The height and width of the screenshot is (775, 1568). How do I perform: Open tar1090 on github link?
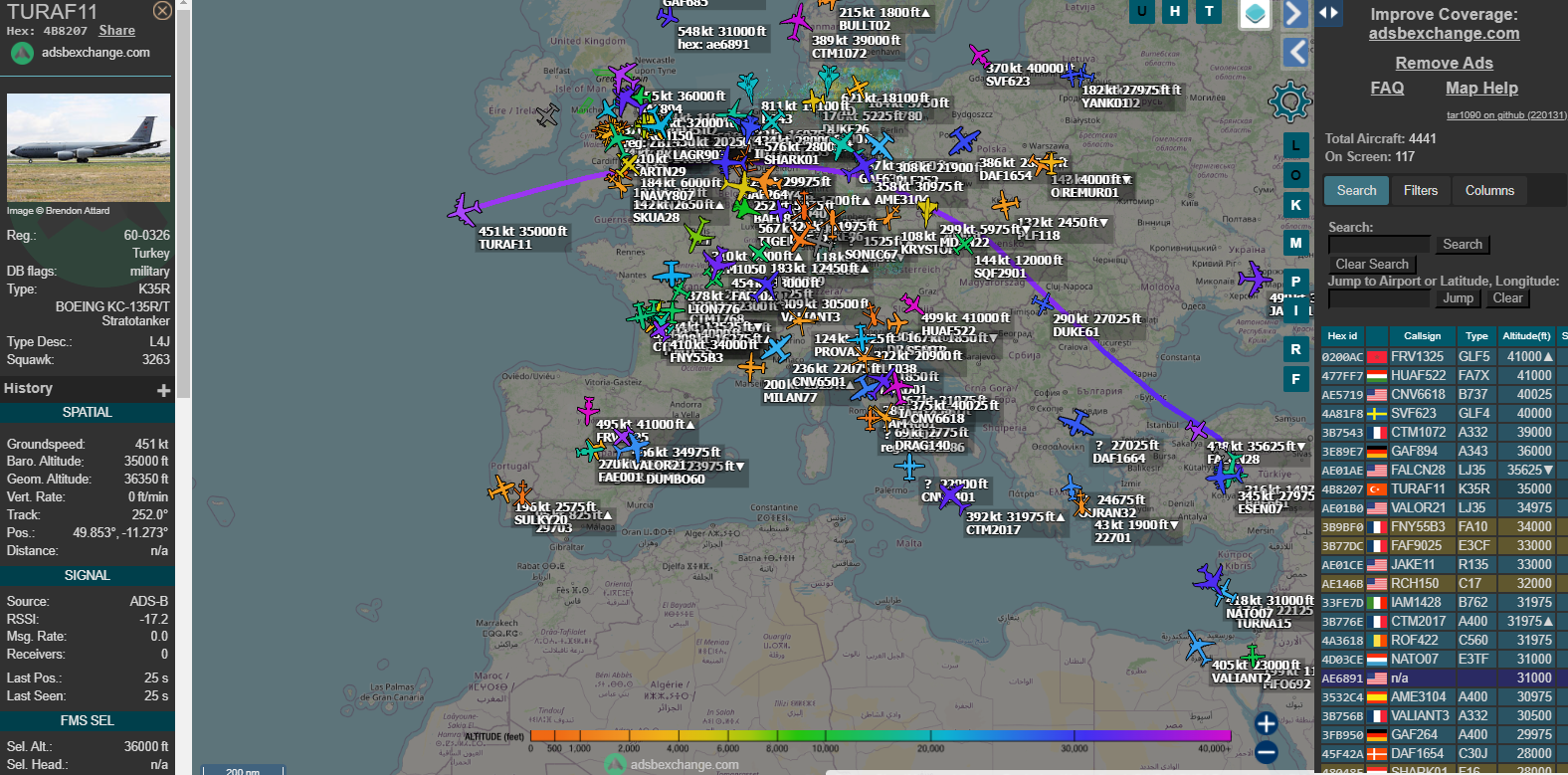1506,115
